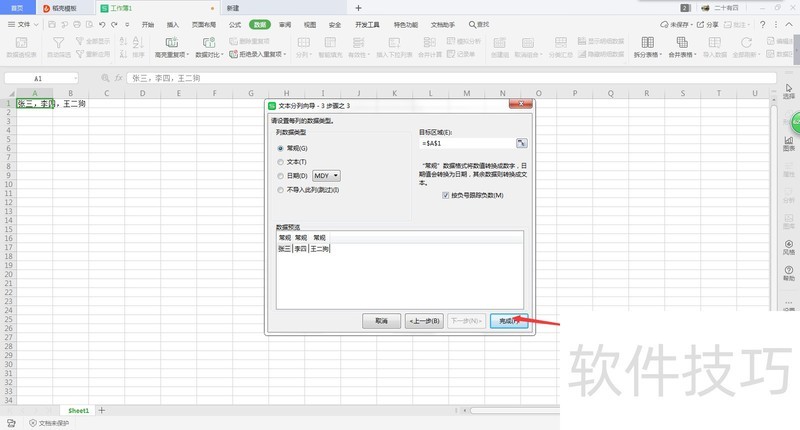This screenshot has height=430, width=800.
Task: Toggle 按负号跟踪负数(M) checkbox
Action: [445, 195]
